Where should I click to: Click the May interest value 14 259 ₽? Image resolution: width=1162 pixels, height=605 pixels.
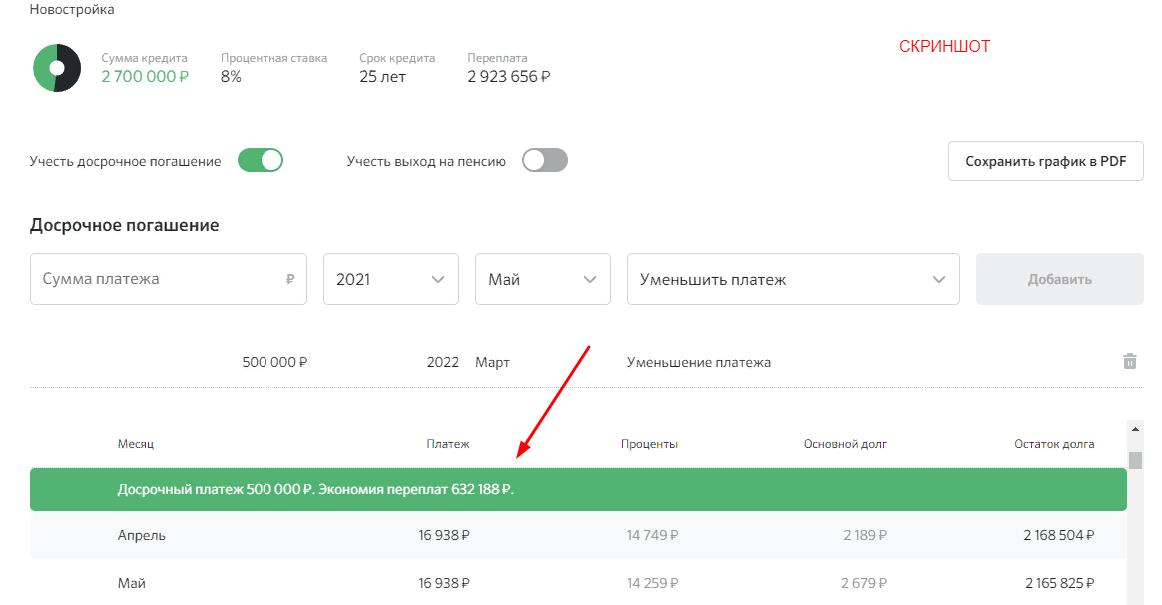[x=652, y=583]
